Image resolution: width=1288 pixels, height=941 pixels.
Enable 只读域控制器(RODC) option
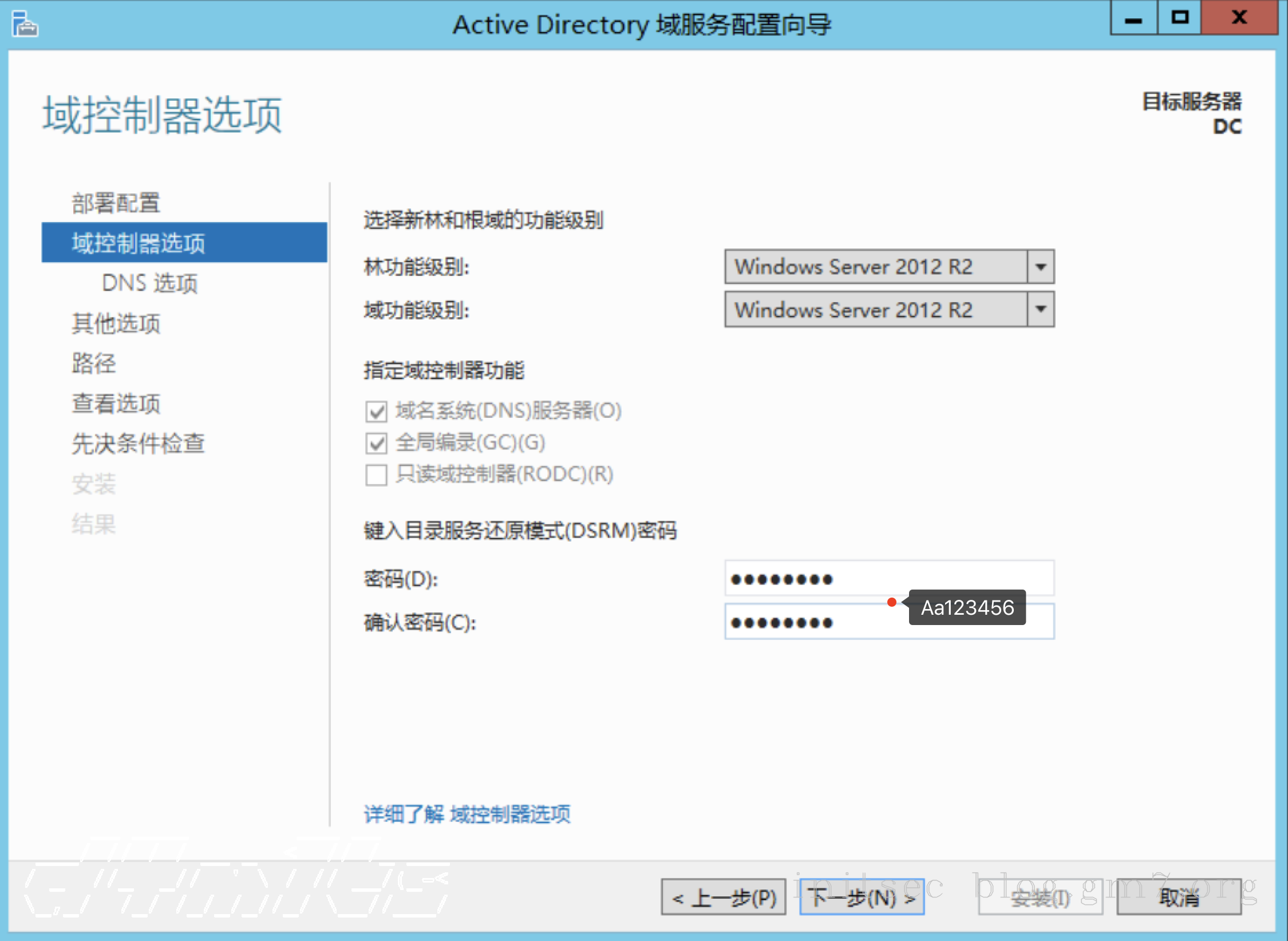pos(377,476)
